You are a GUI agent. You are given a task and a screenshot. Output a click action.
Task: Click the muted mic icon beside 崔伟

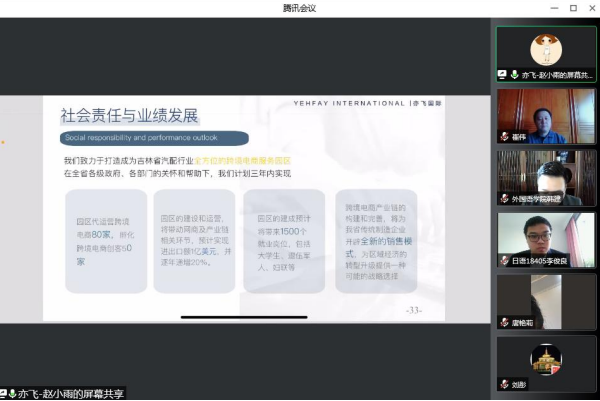click(x=505, y=137)
